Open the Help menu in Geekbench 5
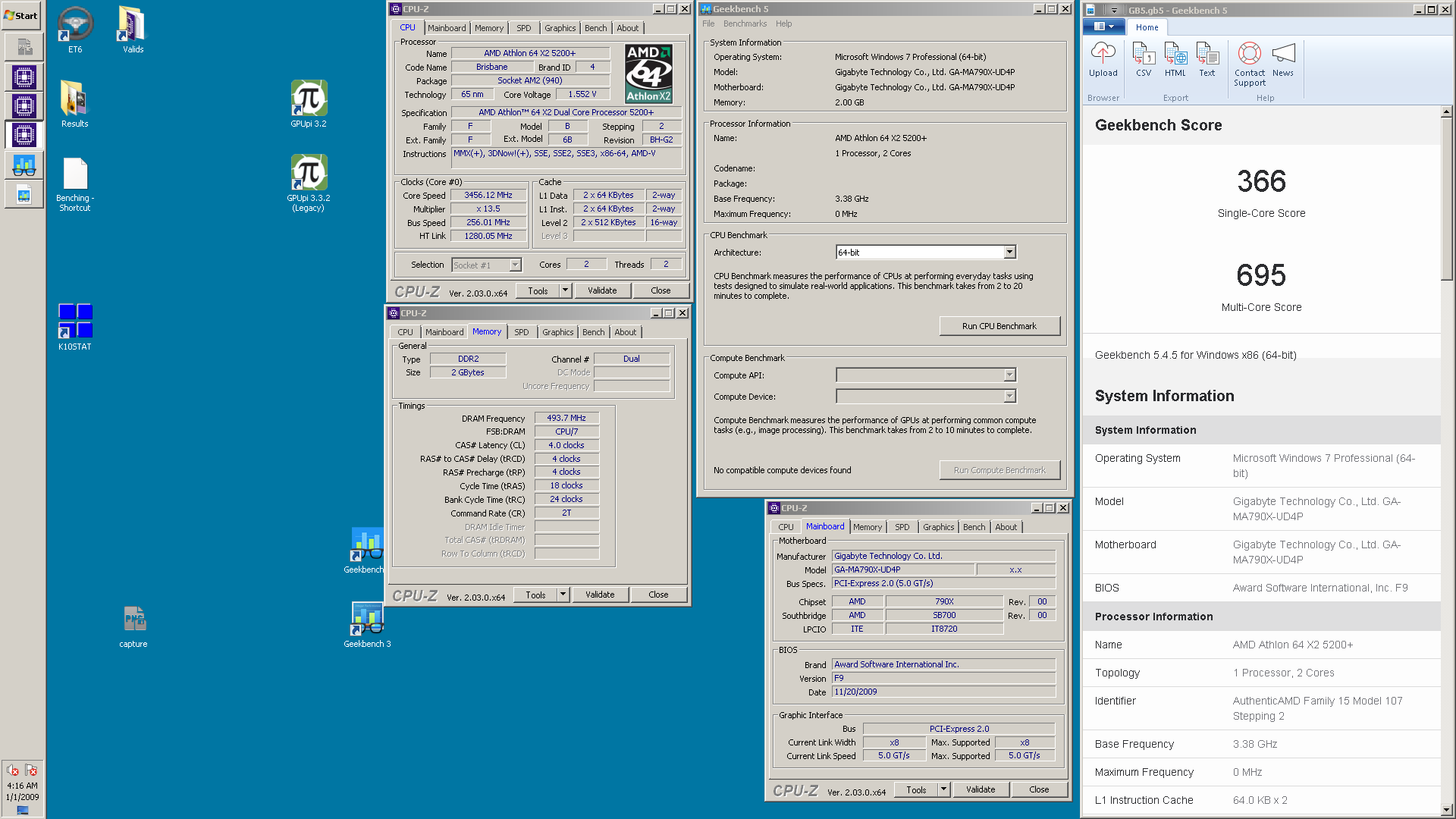1456x819 pixels. pos(784,24)
